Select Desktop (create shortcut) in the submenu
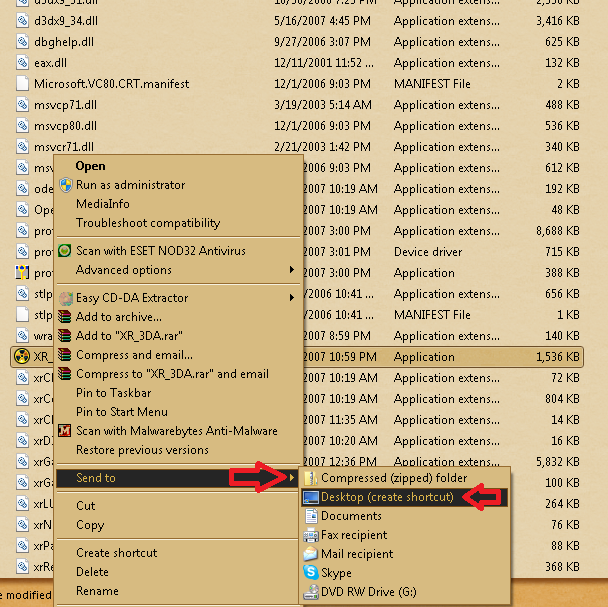The height and width of the screenshot is (607, 608). 387,497
